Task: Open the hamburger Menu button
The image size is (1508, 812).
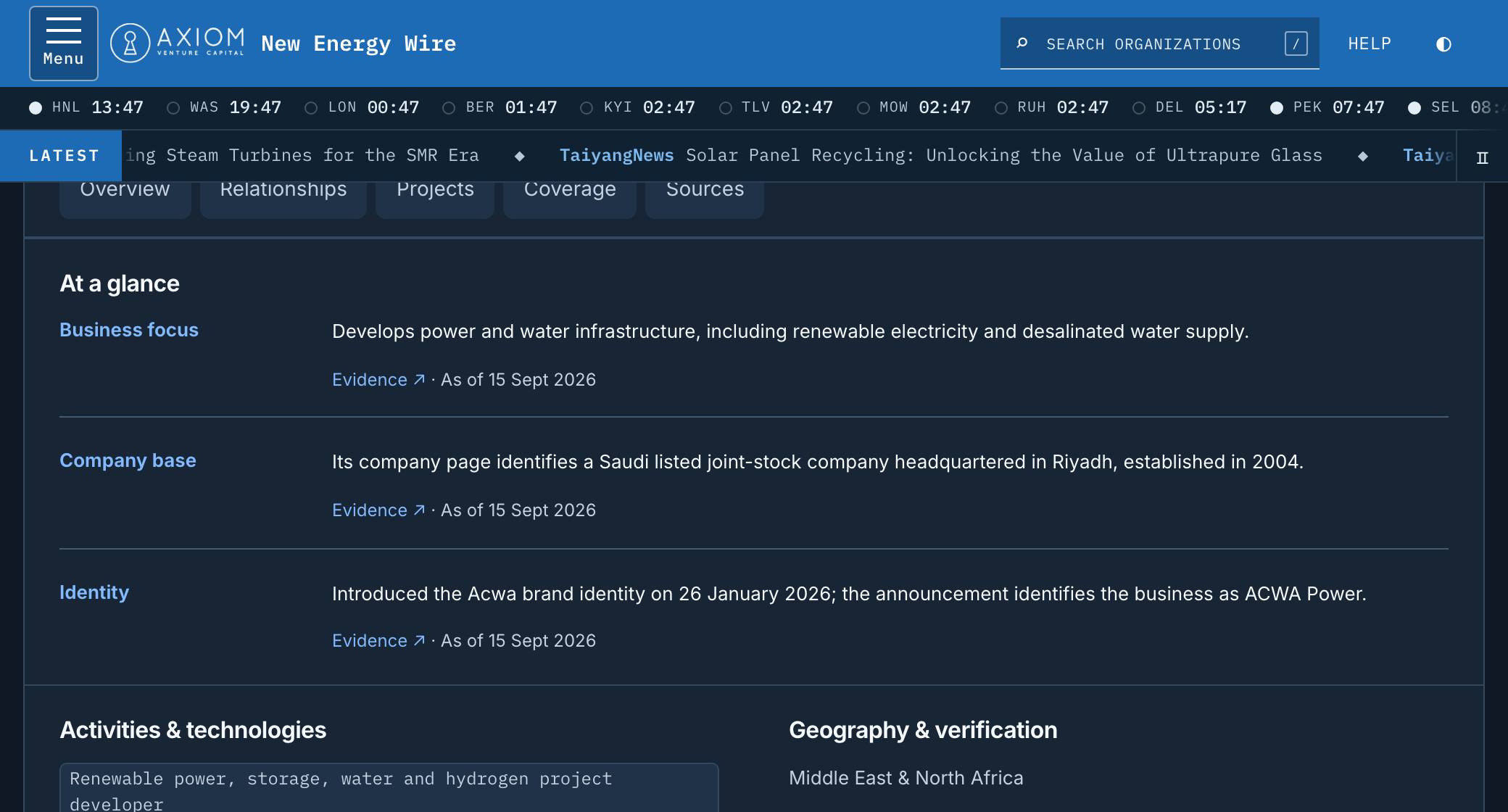Action: [64, 43]
